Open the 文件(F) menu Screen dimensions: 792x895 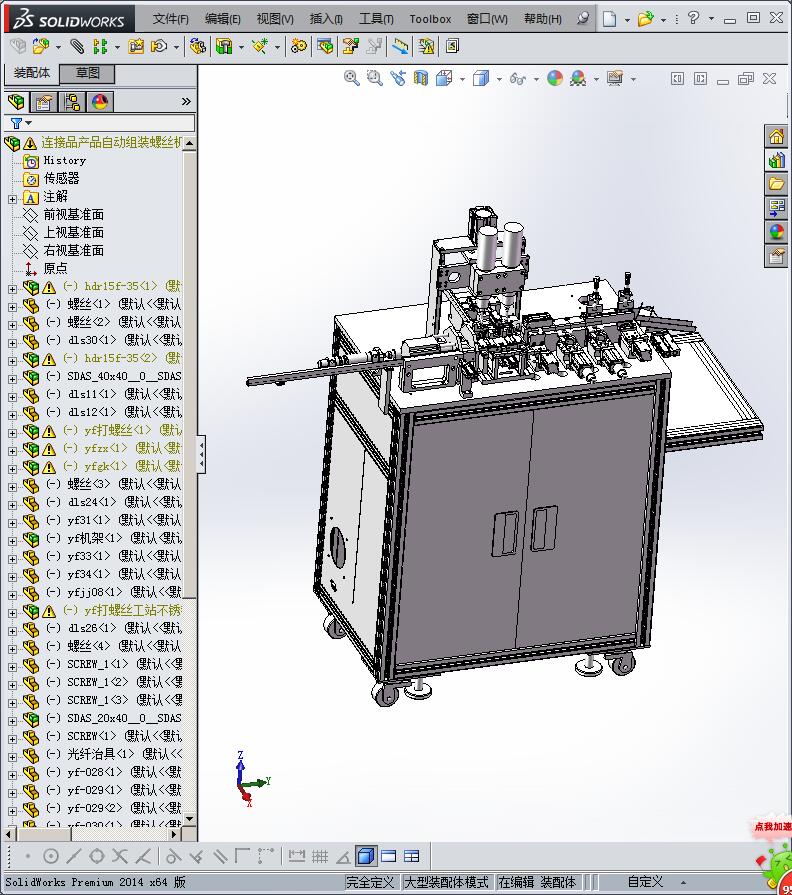pyautogui.click(x=170, y=19)
